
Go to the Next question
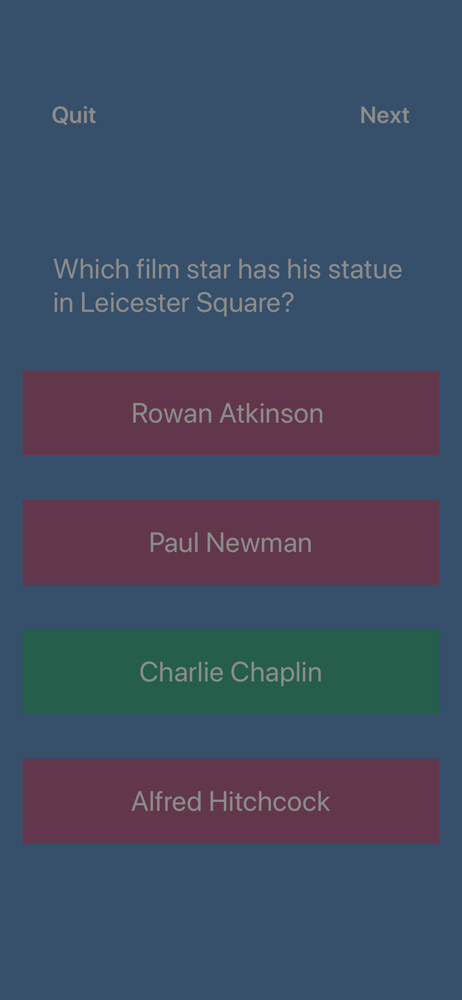point(385,115)
